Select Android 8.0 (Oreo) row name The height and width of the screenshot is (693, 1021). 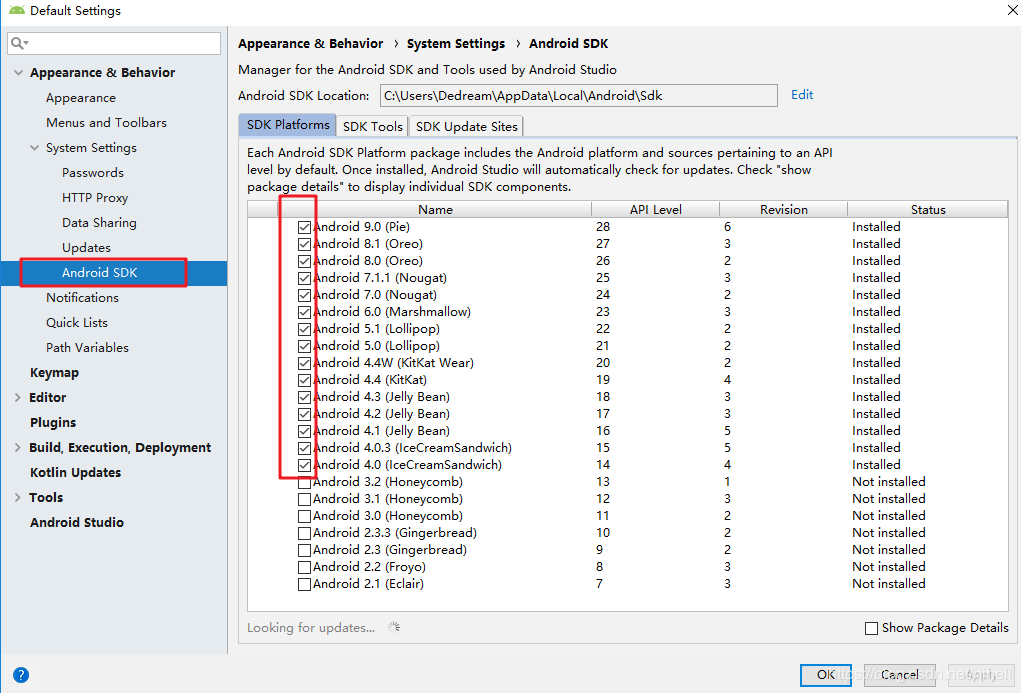tap(368, 261)
